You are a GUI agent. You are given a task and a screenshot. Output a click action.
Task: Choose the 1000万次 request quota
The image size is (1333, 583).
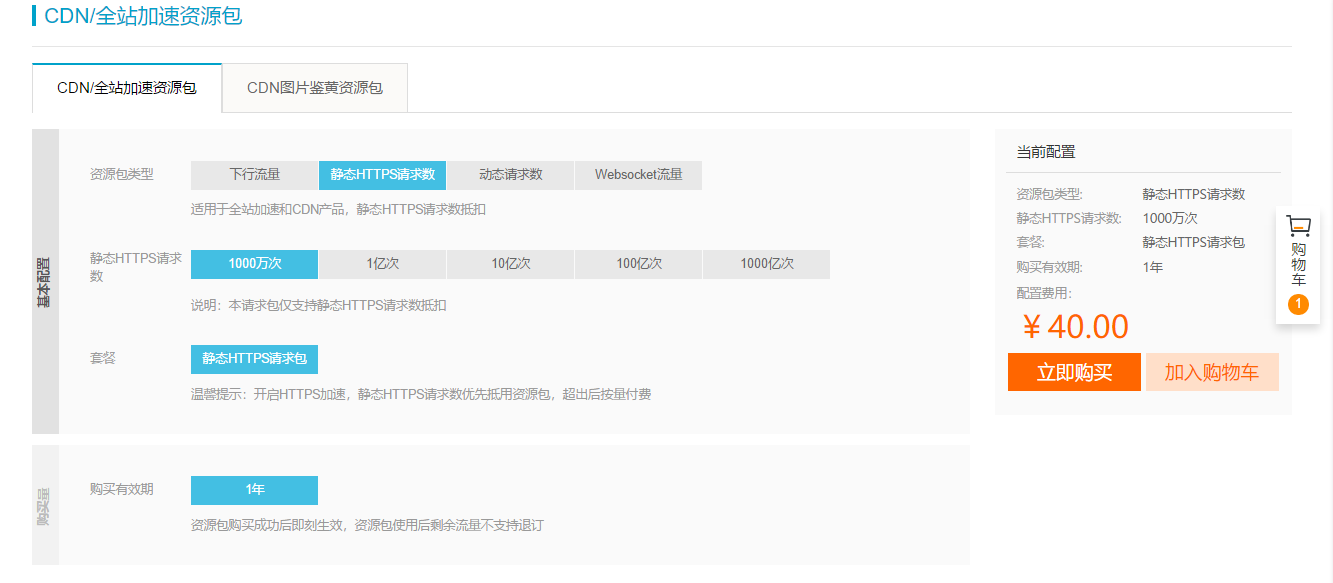[254, 264]
